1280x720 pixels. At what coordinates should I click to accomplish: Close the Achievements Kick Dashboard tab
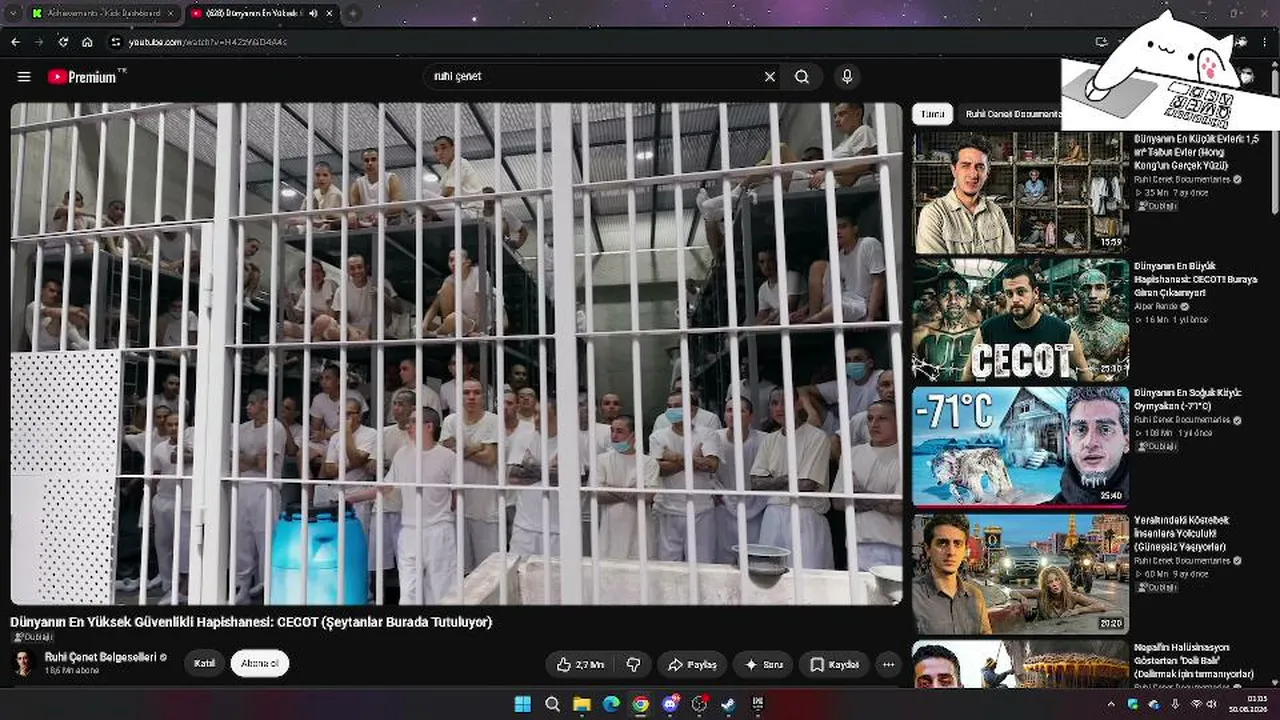170,13
